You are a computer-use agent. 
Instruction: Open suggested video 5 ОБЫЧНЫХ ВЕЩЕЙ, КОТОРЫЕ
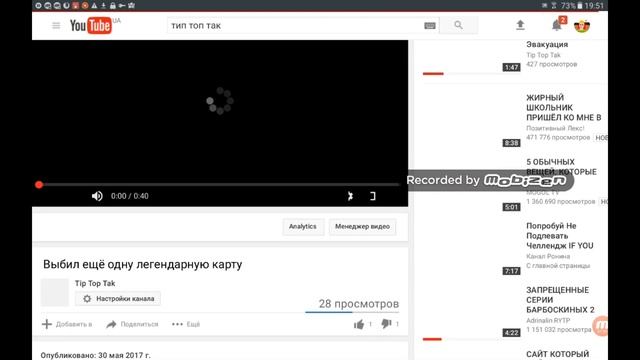(561, 167)
